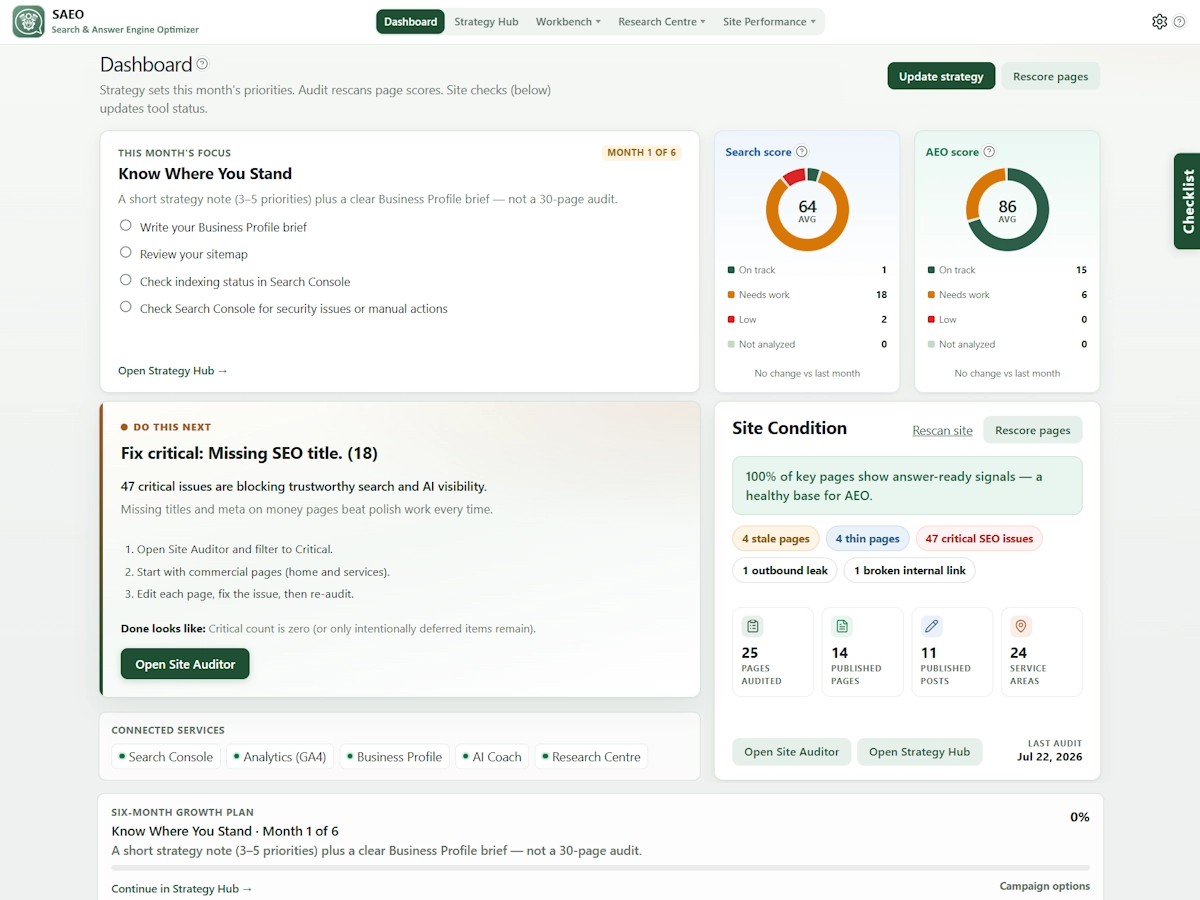Click the SAEO chimp logo icon
1200x900 pixels.
[x=28, y=21]
